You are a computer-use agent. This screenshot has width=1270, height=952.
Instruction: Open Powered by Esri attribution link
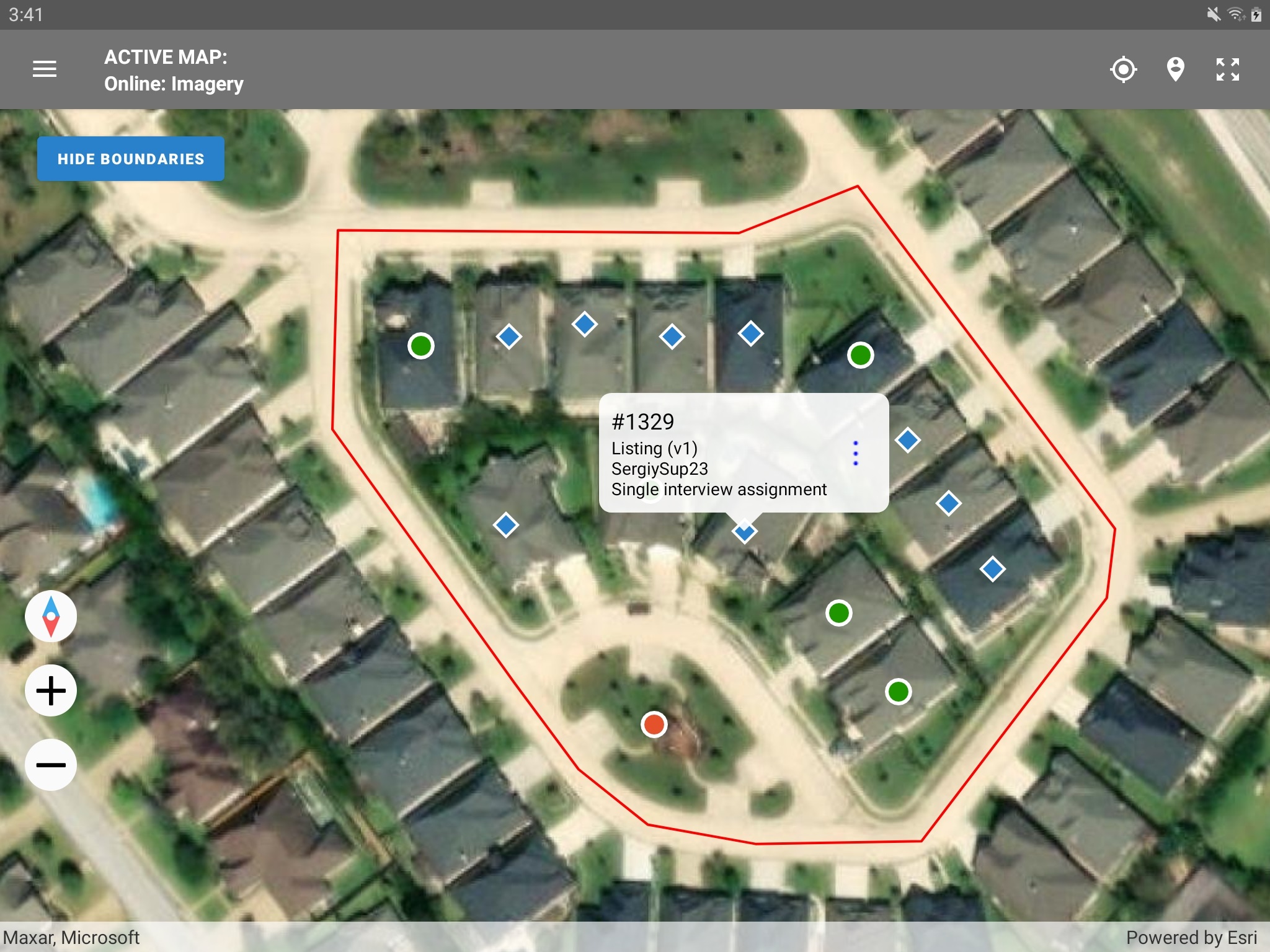(1191, 937)
